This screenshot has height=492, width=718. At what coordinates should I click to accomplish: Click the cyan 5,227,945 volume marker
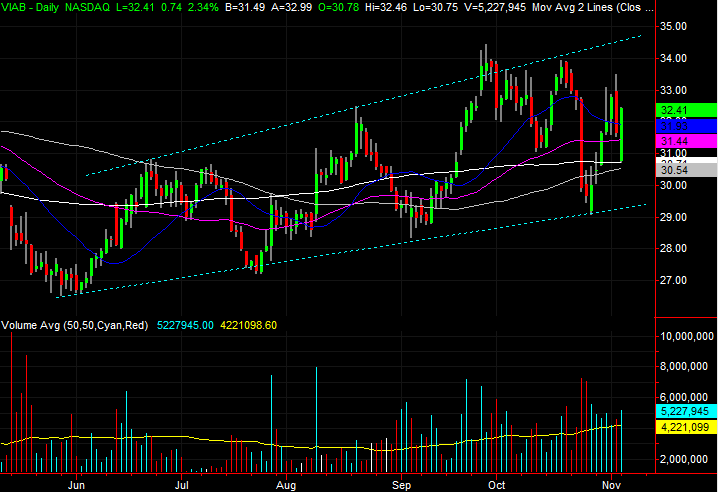point(686,411)
